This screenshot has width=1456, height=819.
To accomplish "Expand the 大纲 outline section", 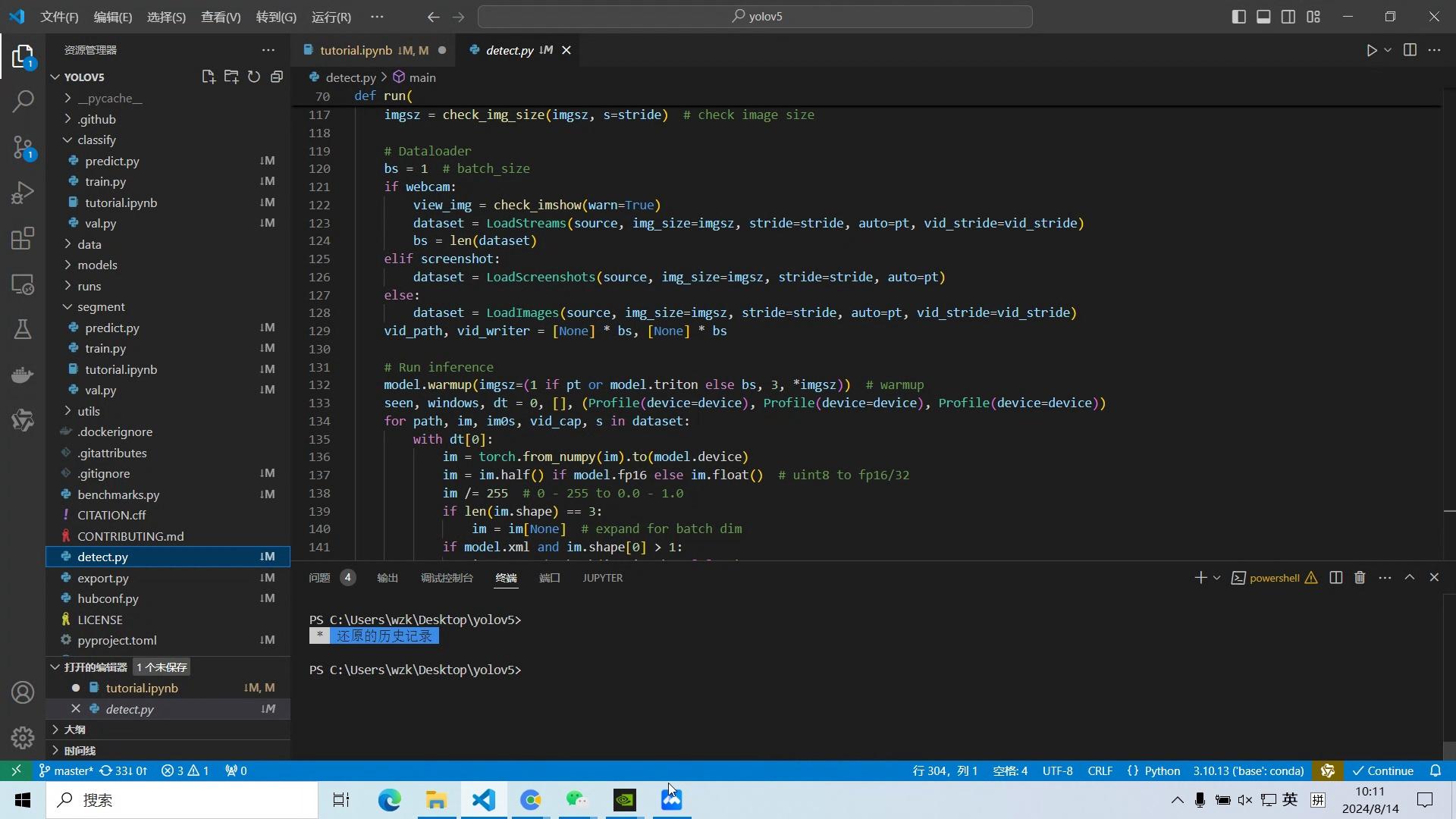I will [x=168, y=730].
